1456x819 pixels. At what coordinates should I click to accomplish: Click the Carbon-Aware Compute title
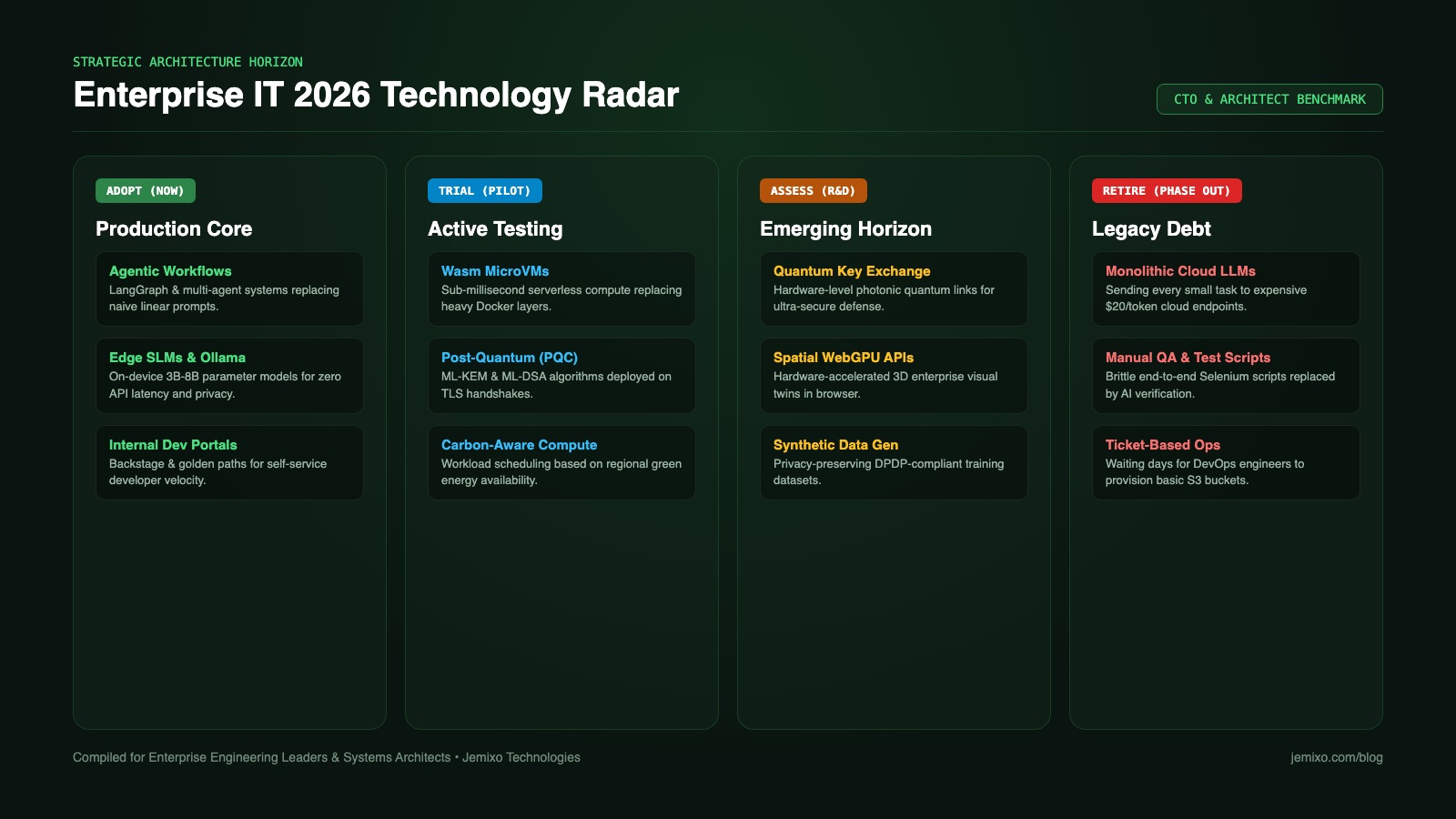pos(520,445)
